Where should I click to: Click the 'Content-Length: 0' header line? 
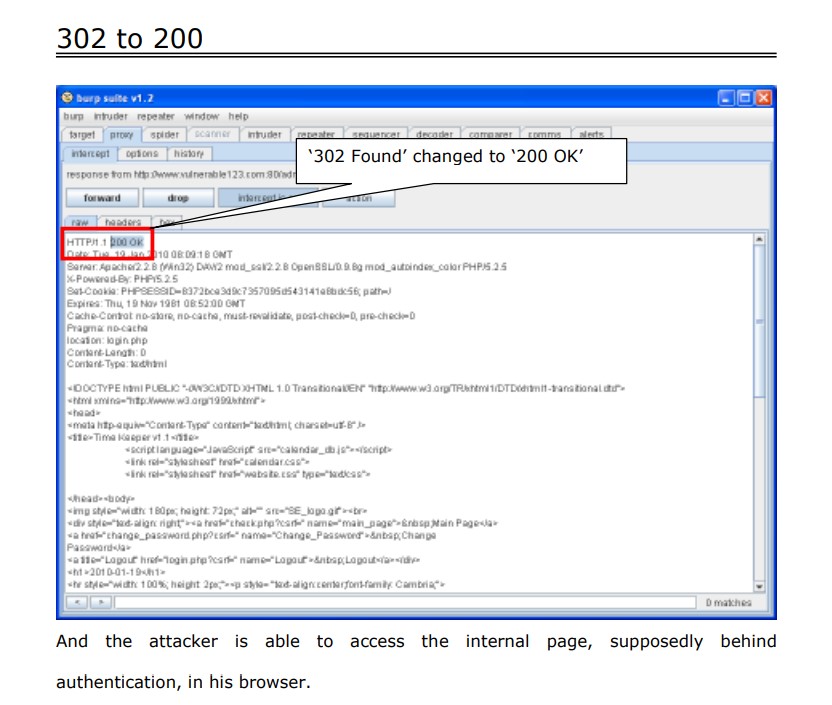(x=106, y=352)
